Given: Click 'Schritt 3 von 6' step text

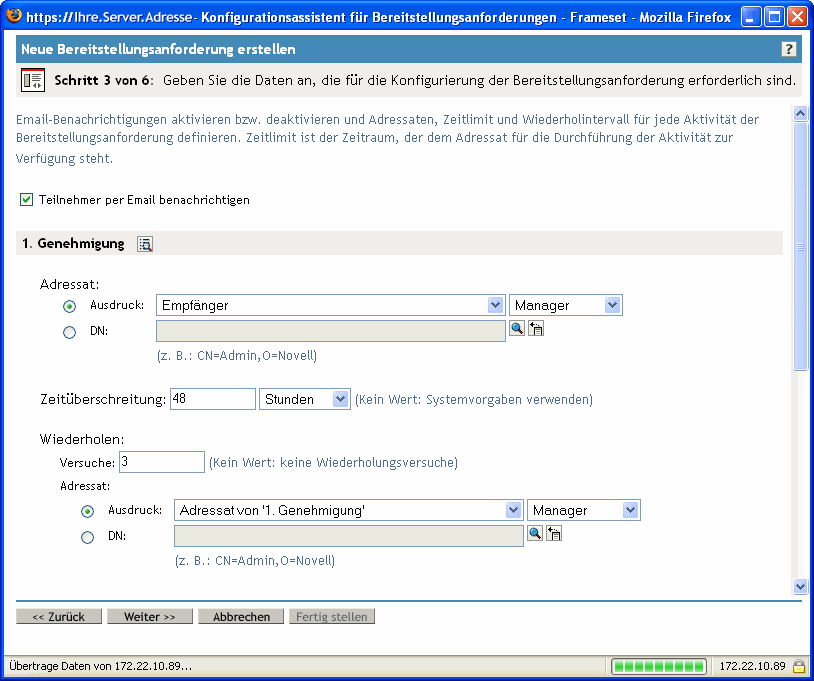Looking at the screenshot, I should (103, 80).
